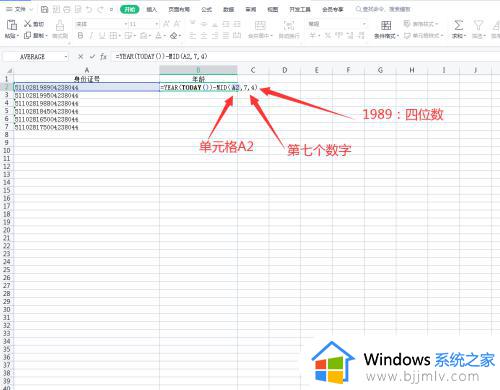Click the Center horizontally icon
This screenshot has height=390, width=500.
coord(204,35)
